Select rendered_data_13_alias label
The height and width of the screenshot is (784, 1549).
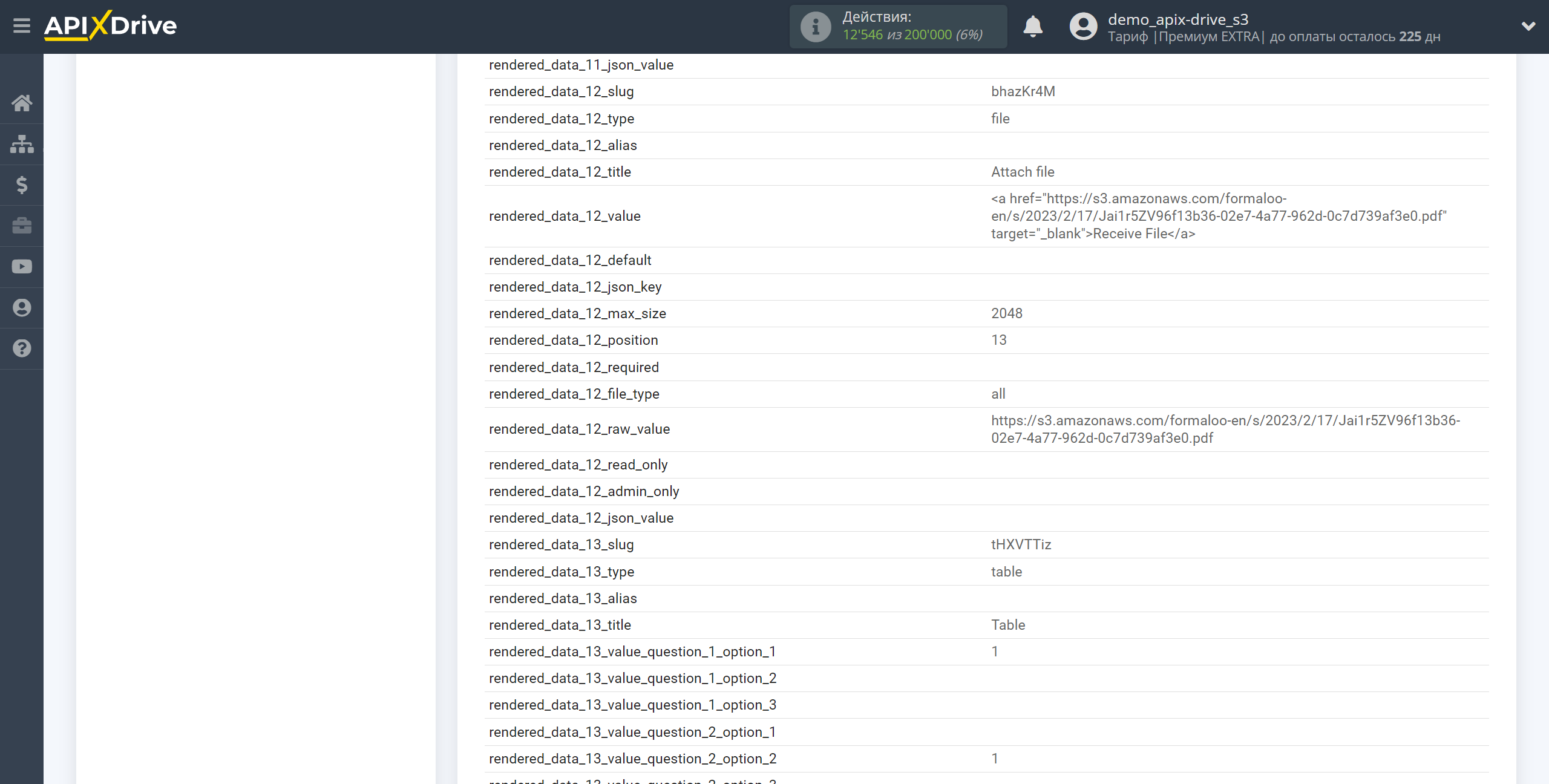tap(563, 598)
